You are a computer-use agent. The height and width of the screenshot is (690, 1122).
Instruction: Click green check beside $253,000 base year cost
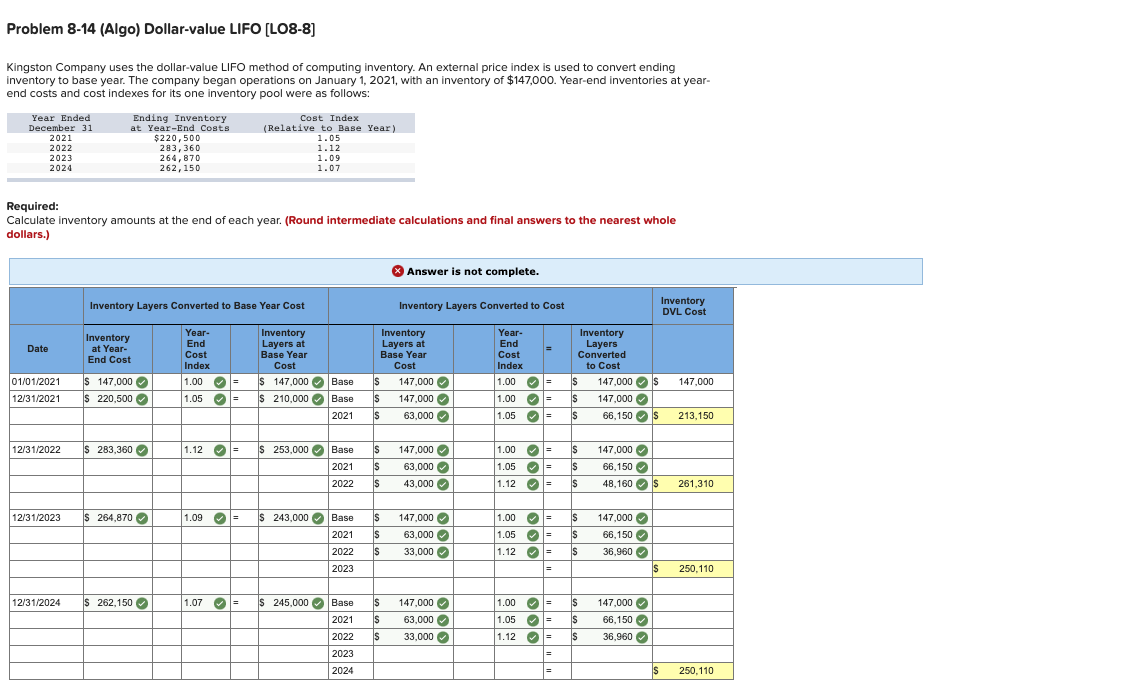(318, 450)
